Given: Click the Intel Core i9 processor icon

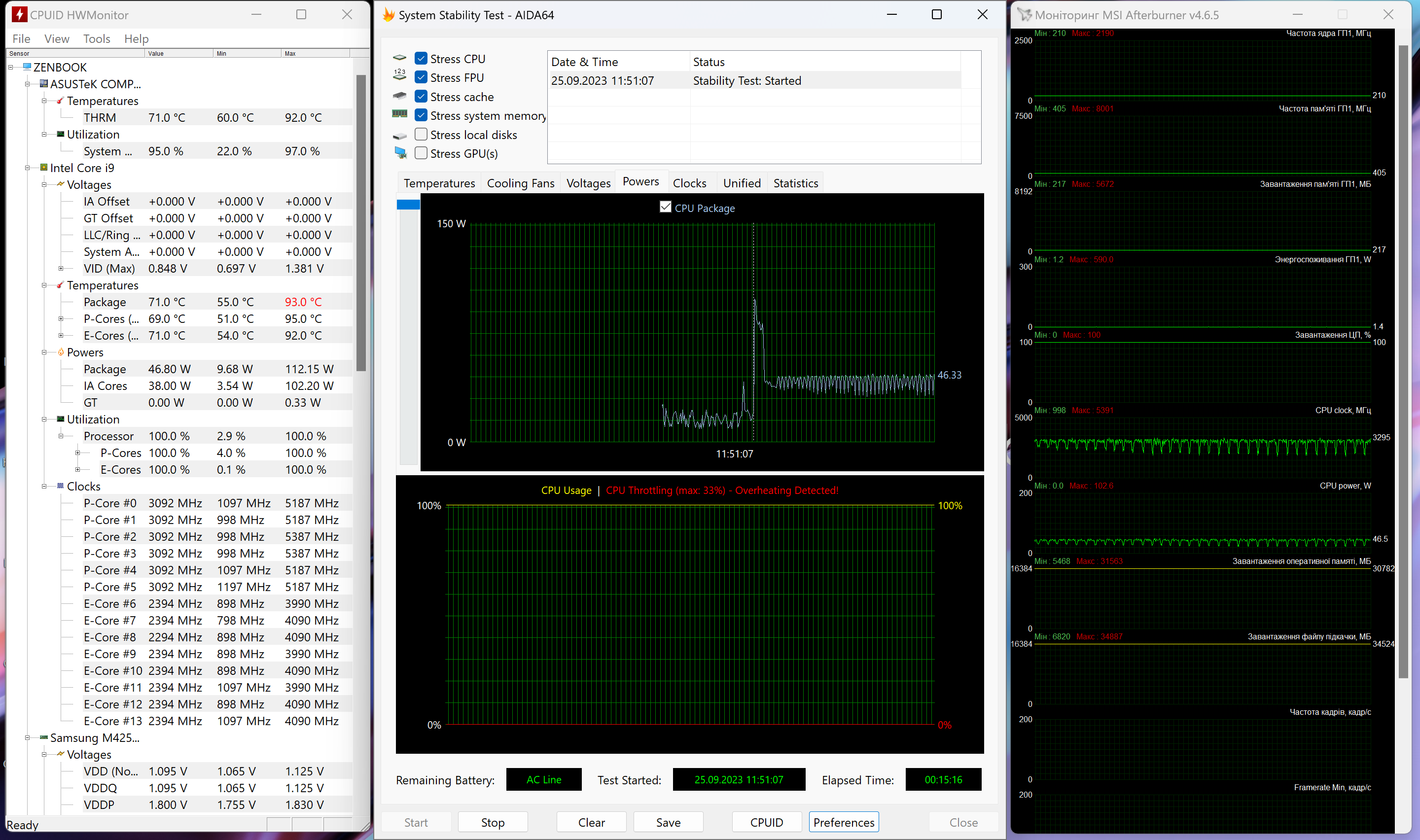Looking at the screenshot, I should coord(43,168).
